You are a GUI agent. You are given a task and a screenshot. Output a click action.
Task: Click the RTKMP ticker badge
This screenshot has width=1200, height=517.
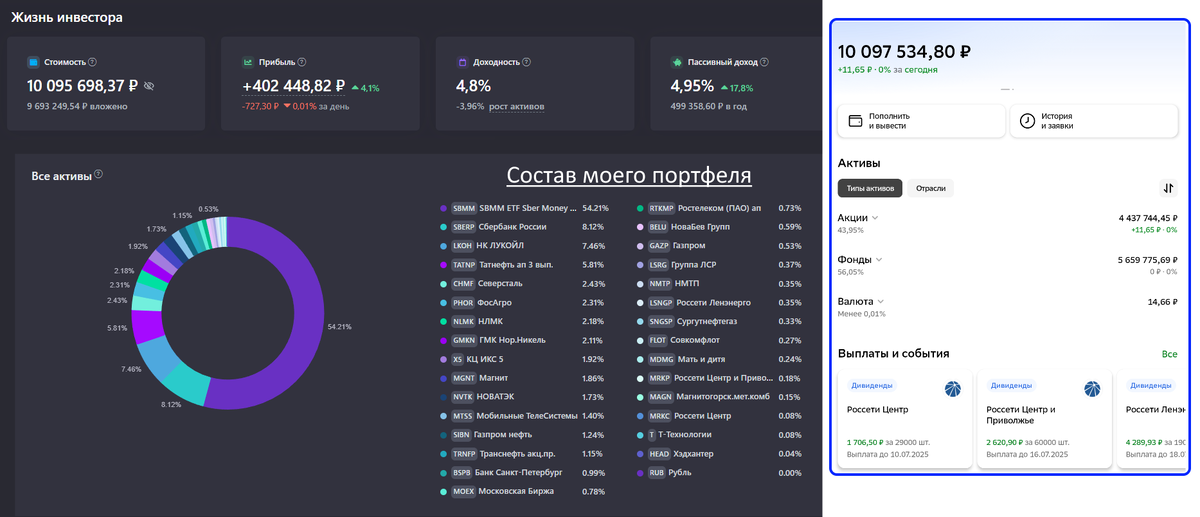[x=661, y=208]
